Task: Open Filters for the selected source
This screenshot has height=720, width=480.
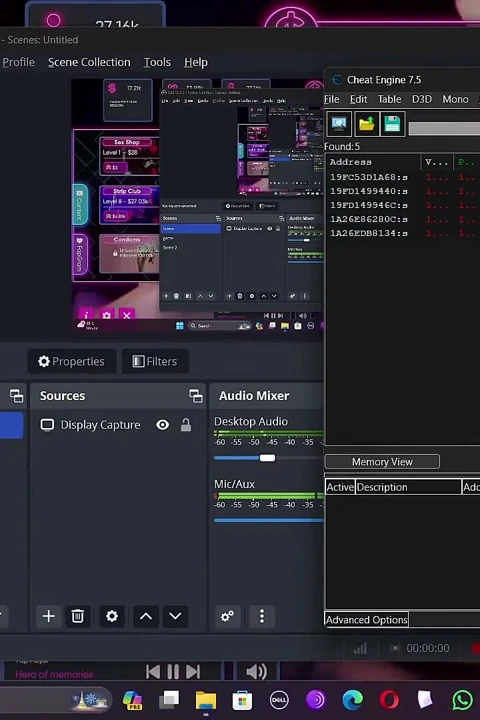Action: click(155, 361)
